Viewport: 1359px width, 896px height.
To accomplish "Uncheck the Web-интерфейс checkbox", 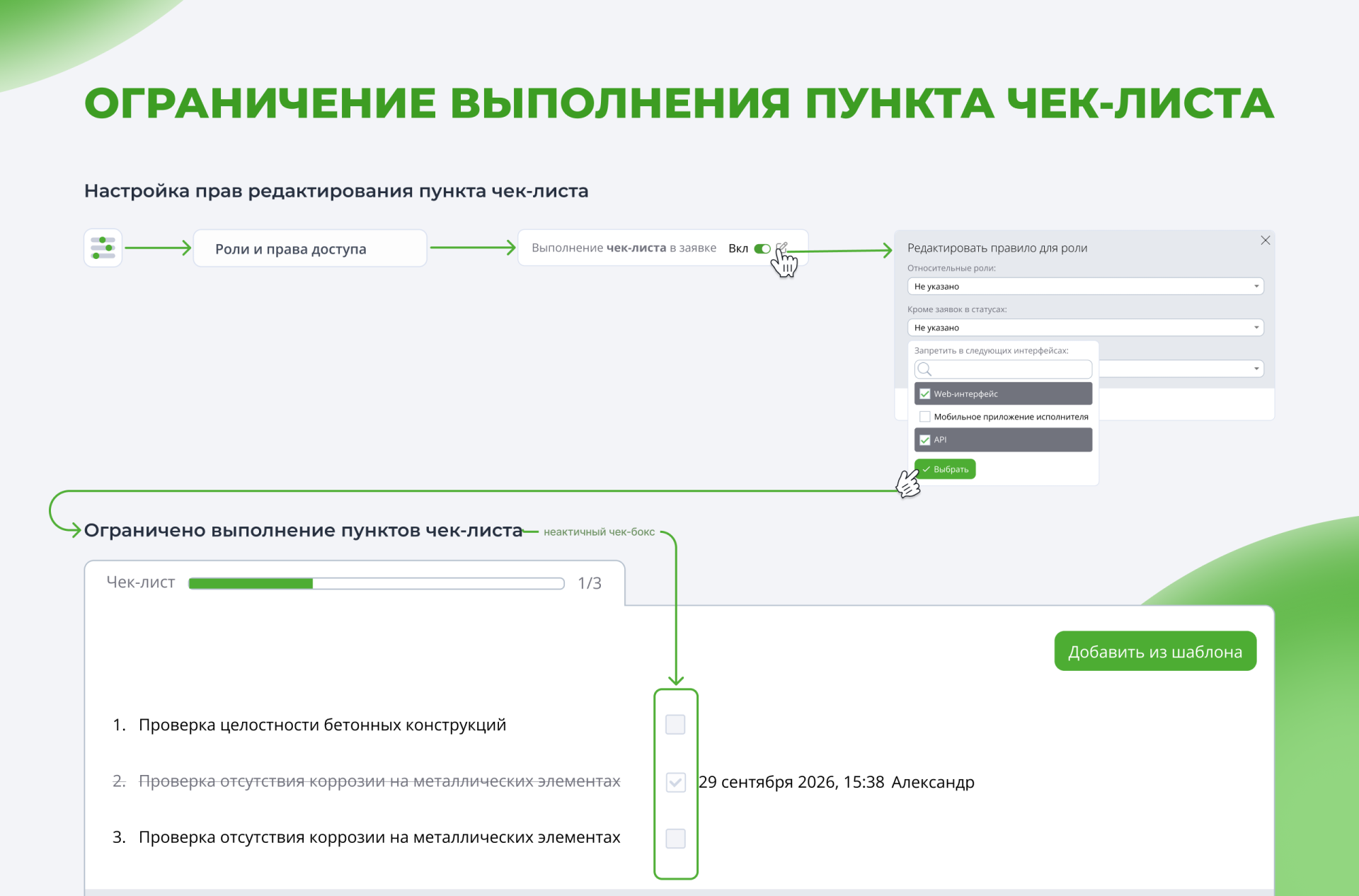I will pyautogui.click(x=924, y=394).
